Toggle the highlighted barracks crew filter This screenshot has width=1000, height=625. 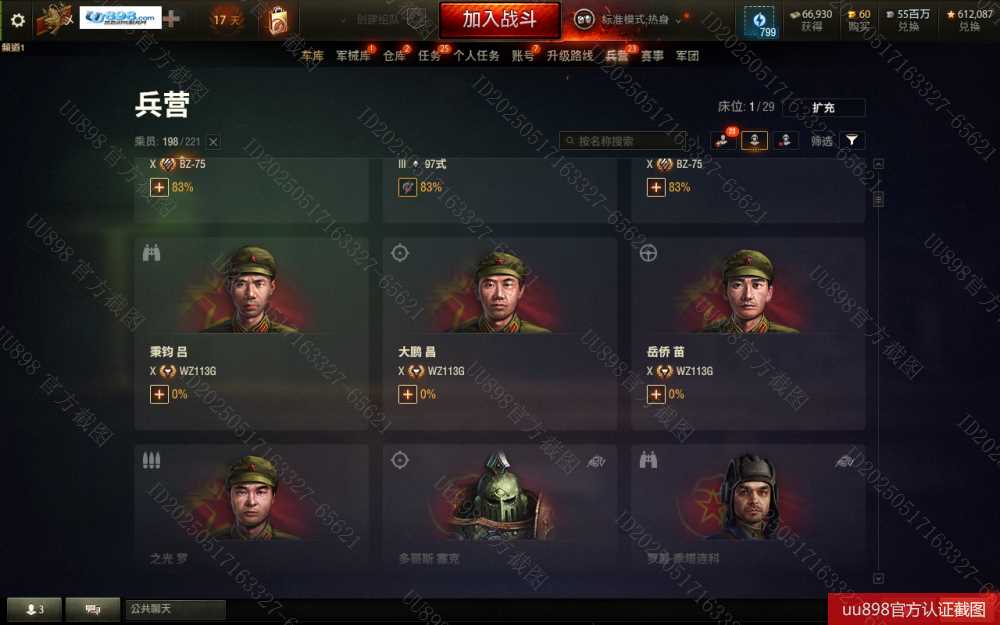[x=754, y=140]
